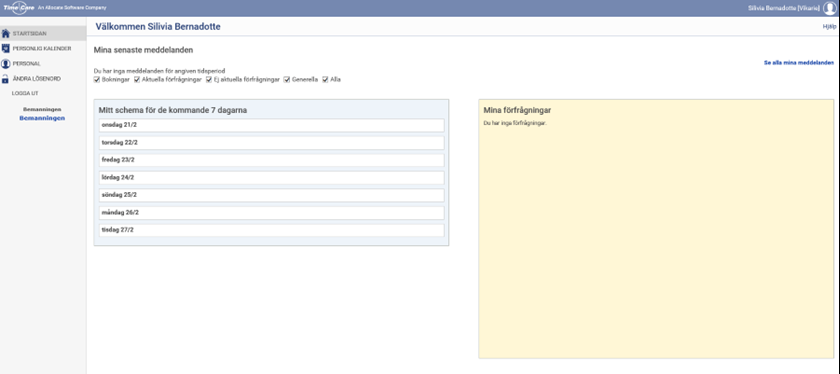Select the lördag 24/2 schedule row

point(272,177)
